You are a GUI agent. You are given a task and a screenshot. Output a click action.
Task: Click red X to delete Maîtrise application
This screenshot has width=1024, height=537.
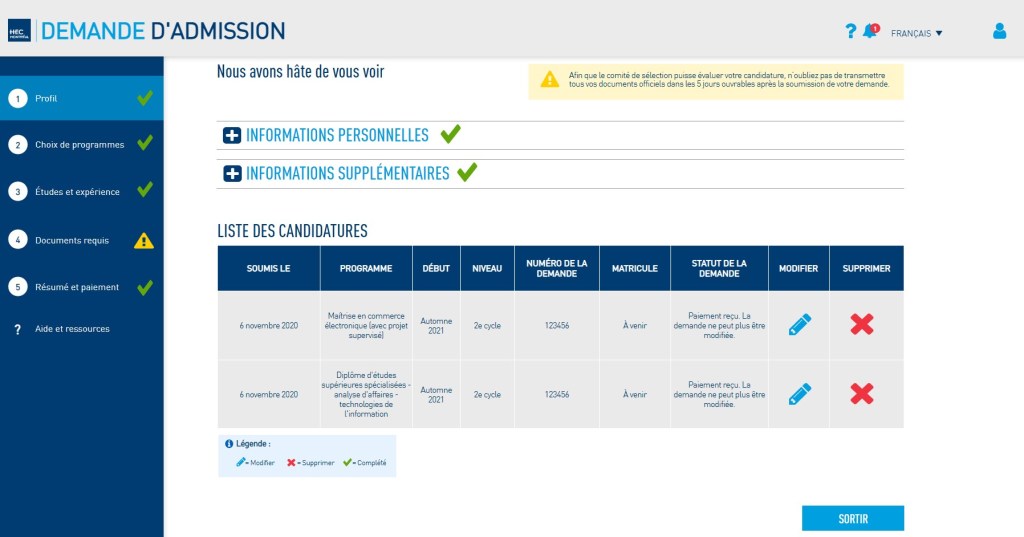(862, 324)
